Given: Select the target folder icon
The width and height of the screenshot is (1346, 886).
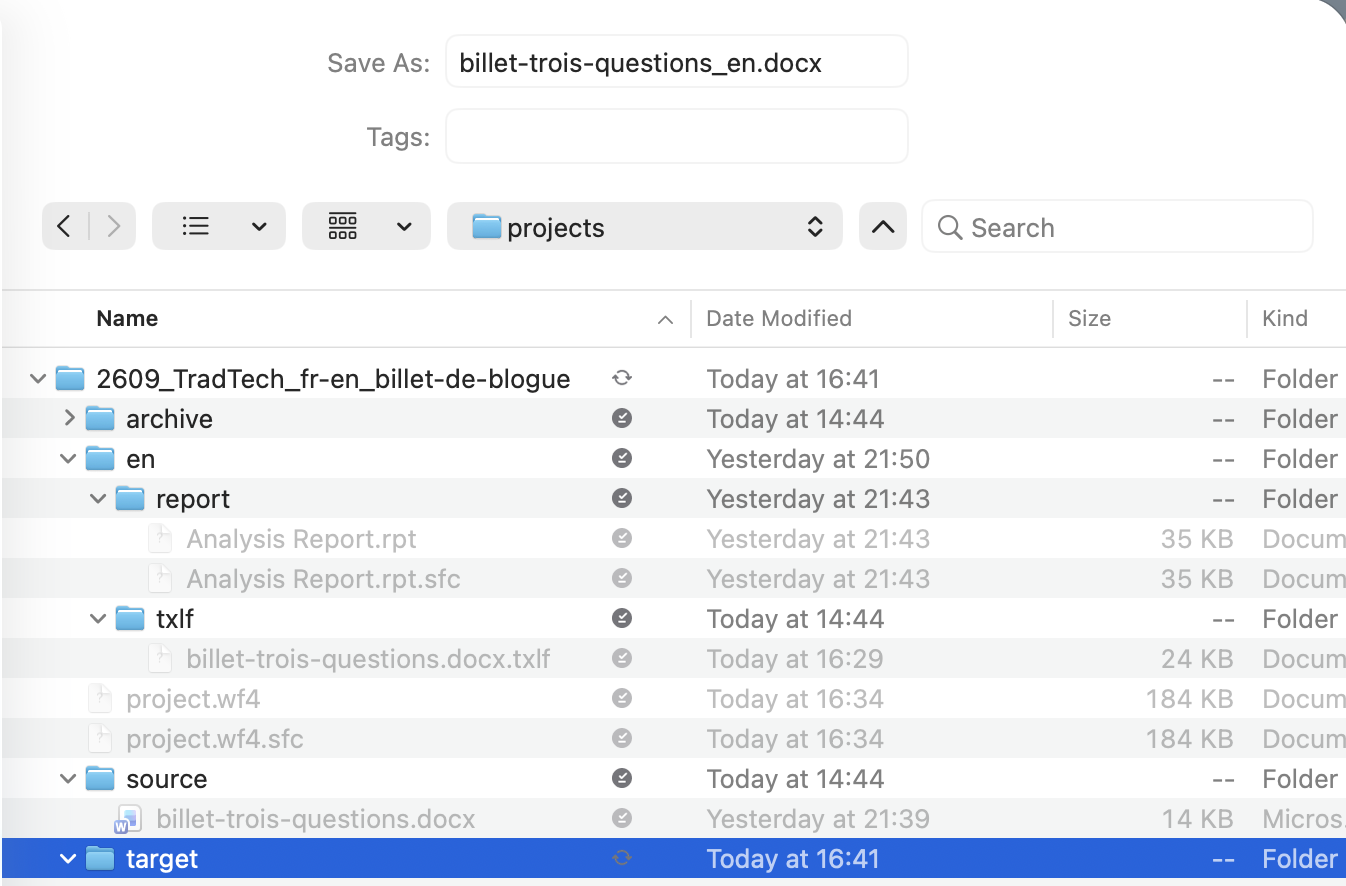Looking at the screenshot, I should click(100, 858).
